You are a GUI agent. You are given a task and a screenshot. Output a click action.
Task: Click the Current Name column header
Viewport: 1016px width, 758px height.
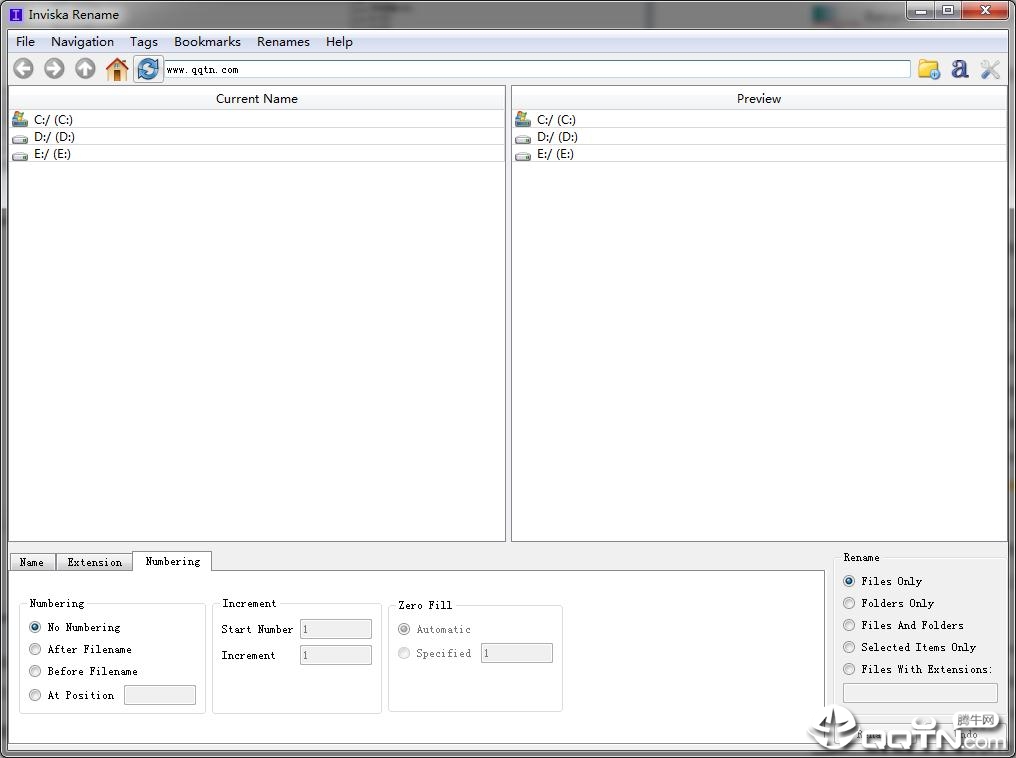pyautogui.click(x=257, y=98)
